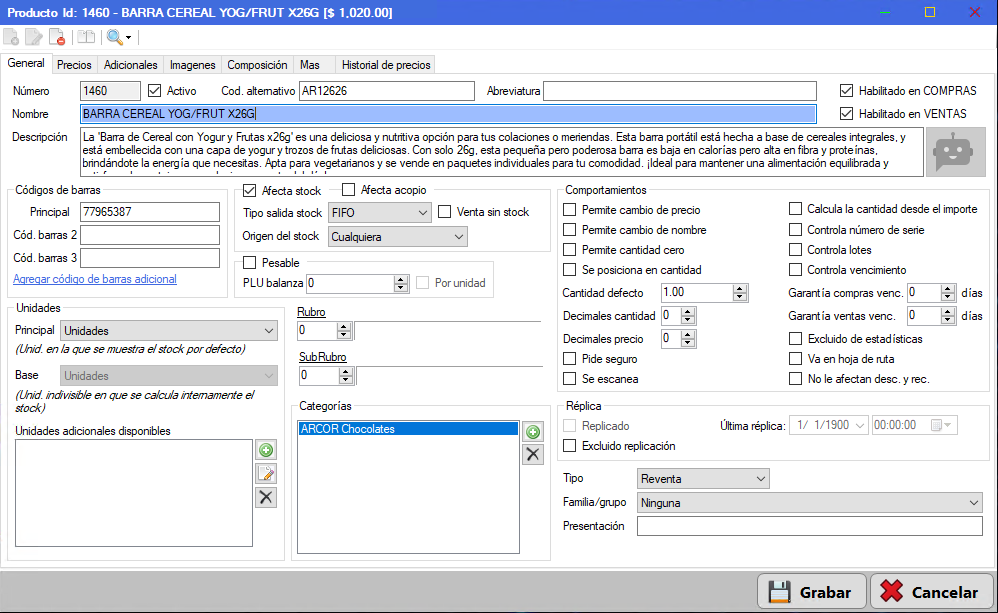
Task: View the Historial de precios tab
Action: coord(386,65)
